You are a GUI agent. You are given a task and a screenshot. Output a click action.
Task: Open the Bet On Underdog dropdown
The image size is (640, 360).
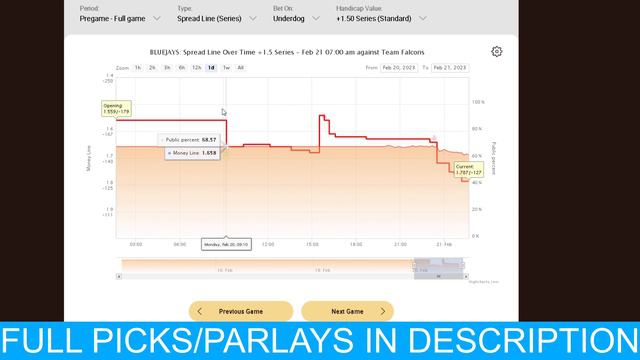pos(296,18)
